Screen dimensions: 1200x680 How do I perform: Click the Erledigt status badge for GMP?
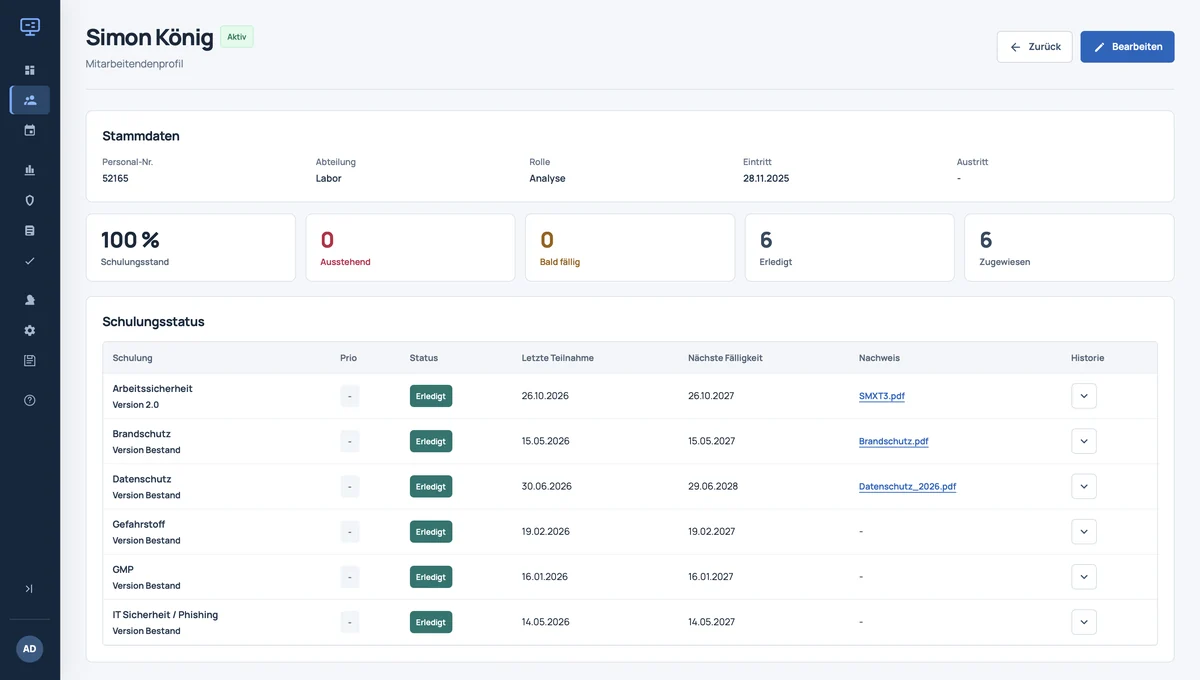coord(431,577)
